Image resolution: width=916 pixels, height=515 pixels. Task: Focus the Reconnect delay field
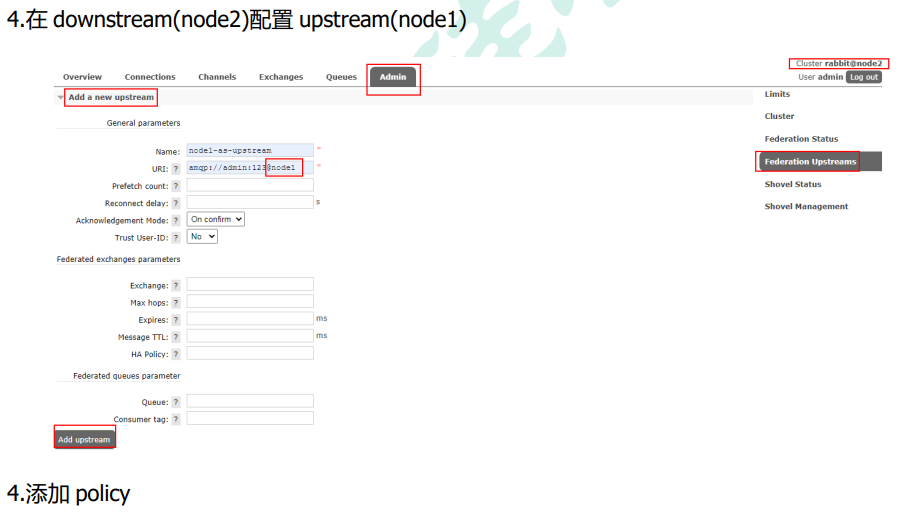[x=250, y=202]
